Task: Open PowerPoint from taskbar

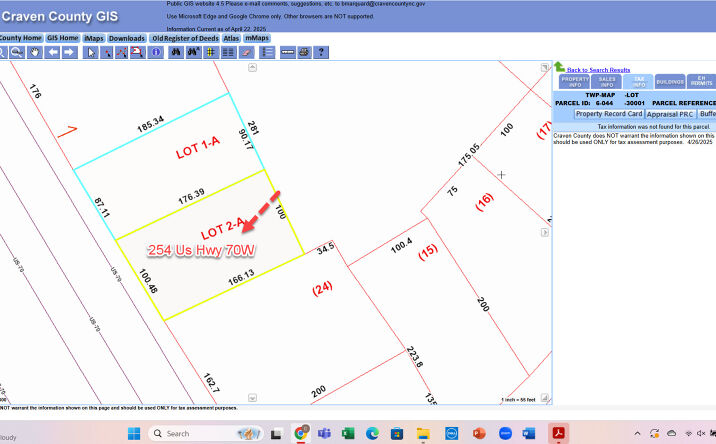Action: pos(479,433)
